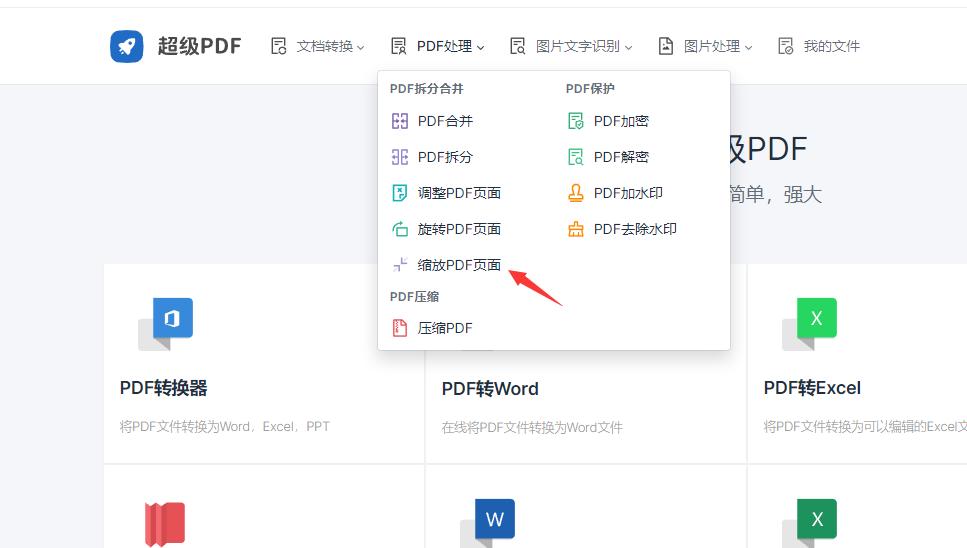Click the 图片文字识别 menu icon
This screenshot has height=548, width=967.
(517, 46)
